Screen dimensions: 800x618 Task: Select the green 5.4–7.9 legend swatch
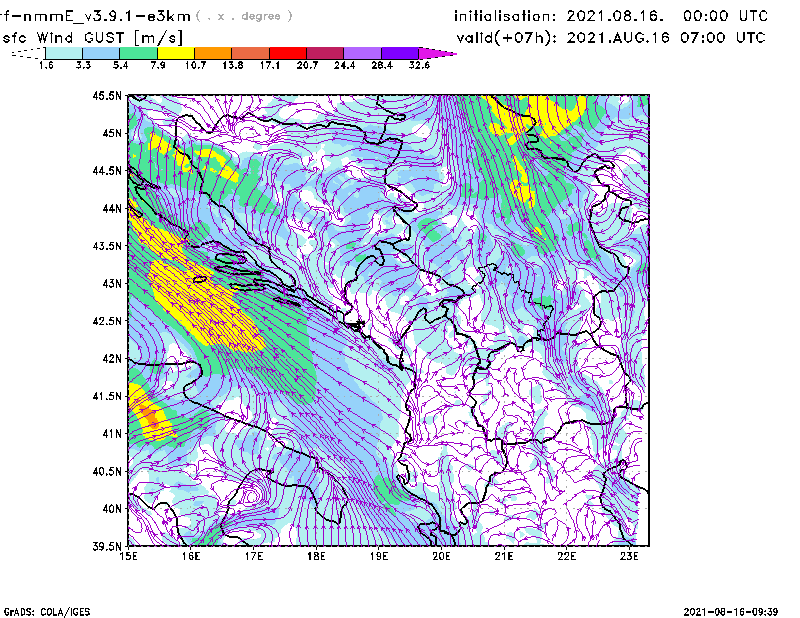click(x=138, y=53)
